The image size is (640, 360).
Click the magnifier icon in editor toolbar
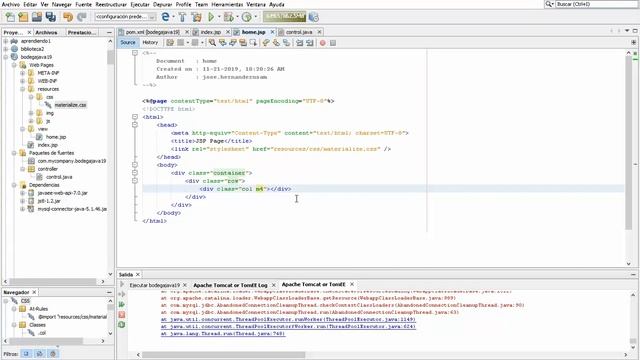(x=212, y=42)
